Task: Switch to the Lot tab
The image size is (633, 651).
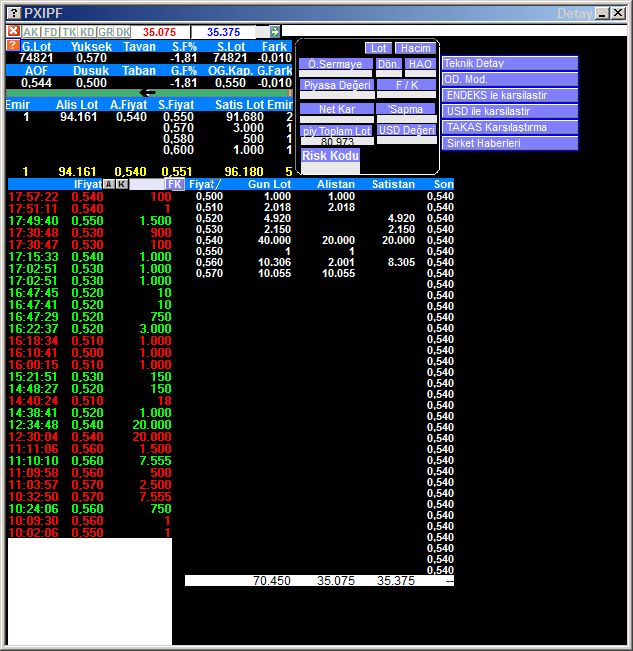Action: 378,48
